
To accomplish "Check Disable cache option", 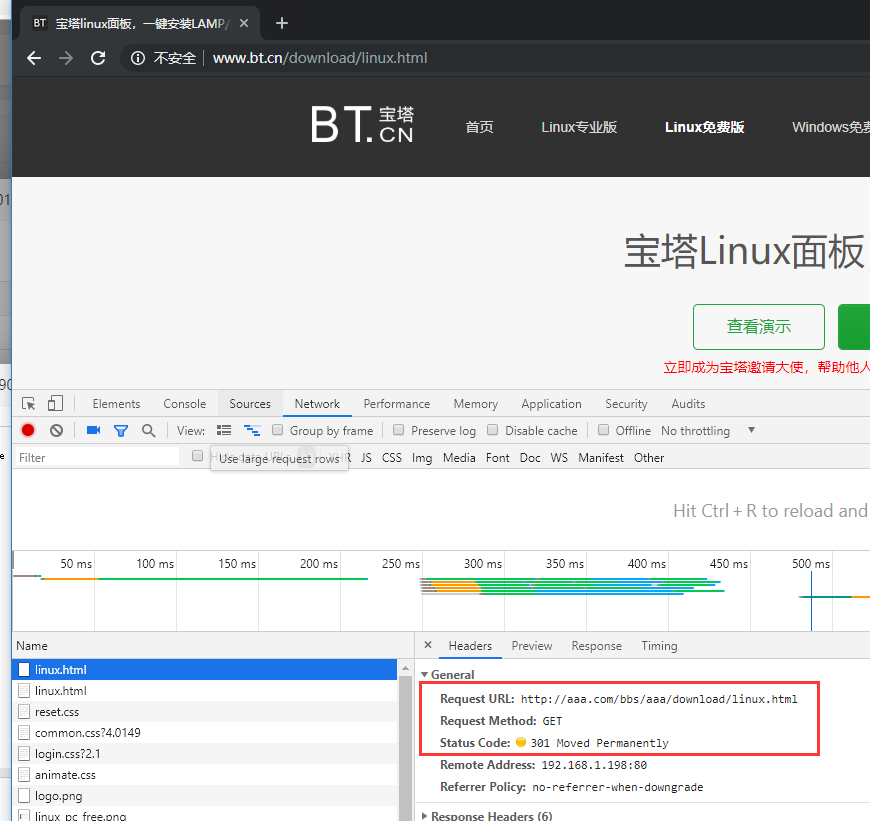I will pyautogui.click(x=492, y=430).
